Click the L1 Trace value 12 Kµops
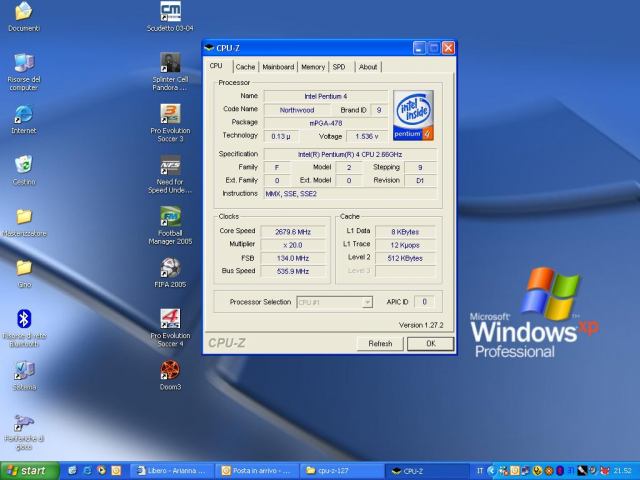This screenshot has height=480, width=640. click(405, 245)
